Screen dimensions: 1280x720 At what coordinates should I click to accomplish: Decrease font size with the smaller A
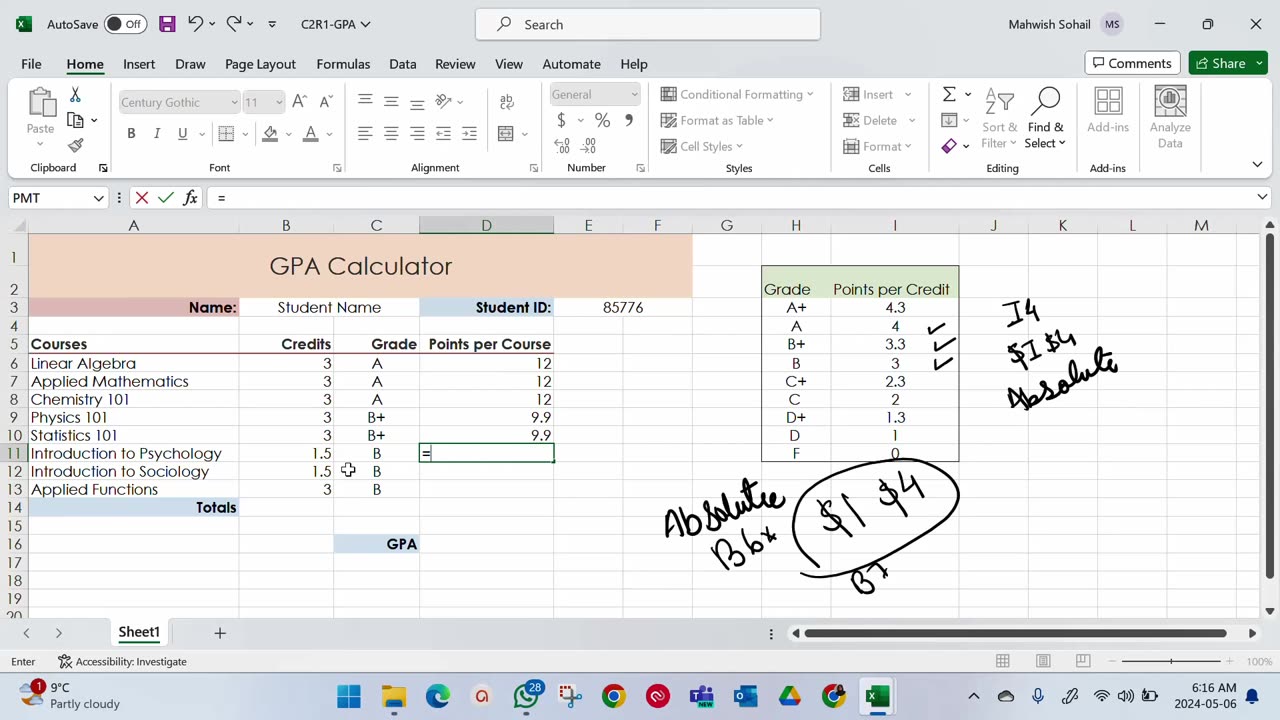325,102
